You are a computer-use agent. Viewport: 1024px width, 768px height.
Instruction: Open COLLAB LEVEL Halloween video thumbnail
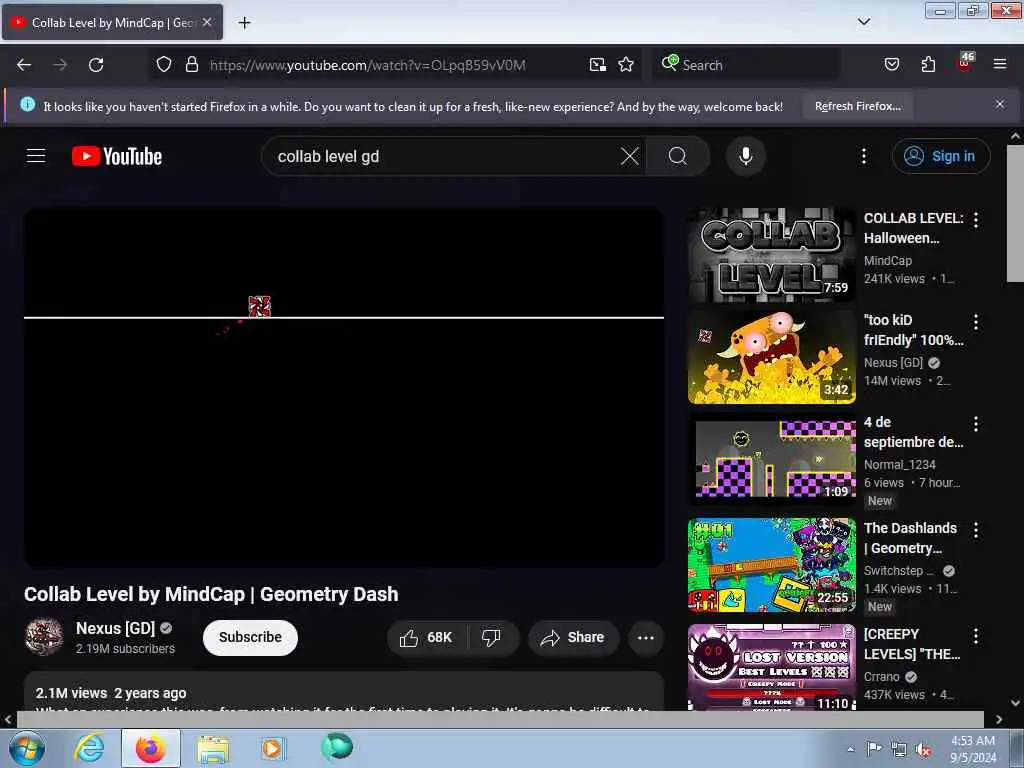coord(771,255)
